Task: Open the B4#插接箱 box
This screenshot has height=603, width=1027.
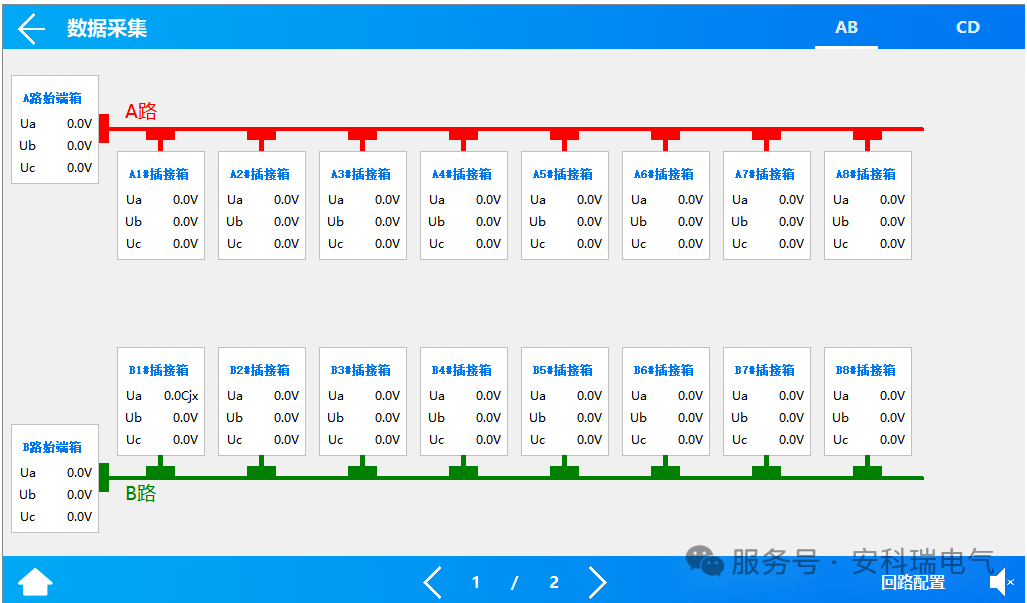Action: click(x=464, y=401)
